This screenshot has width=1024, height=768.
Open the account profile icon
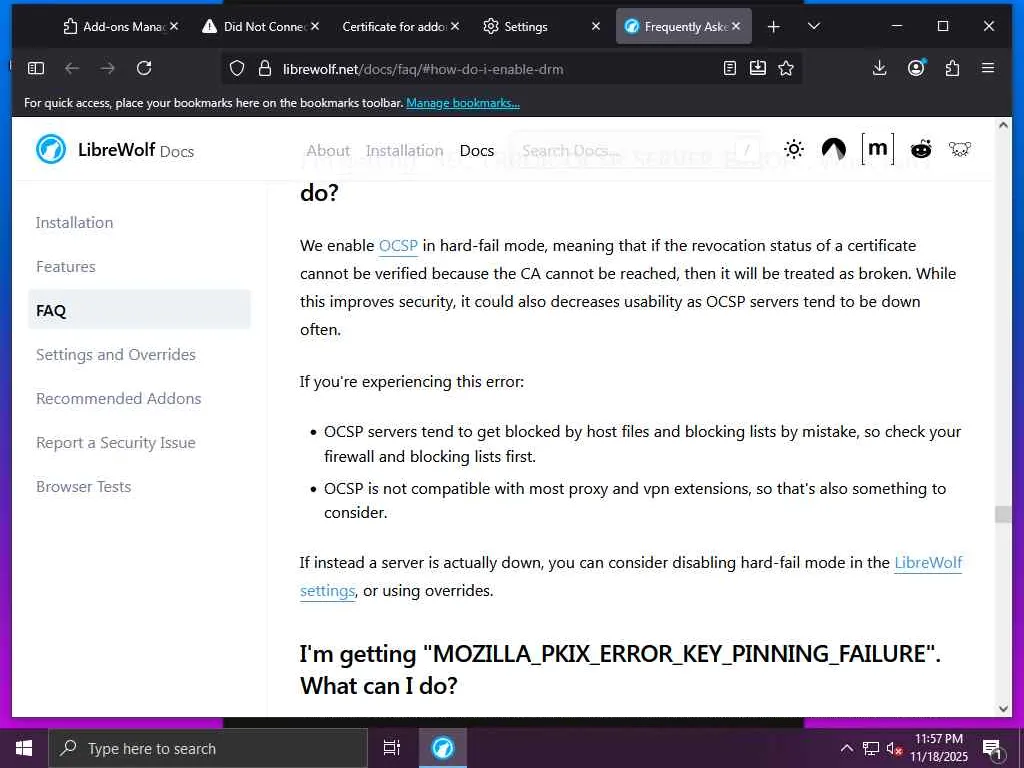916,68
